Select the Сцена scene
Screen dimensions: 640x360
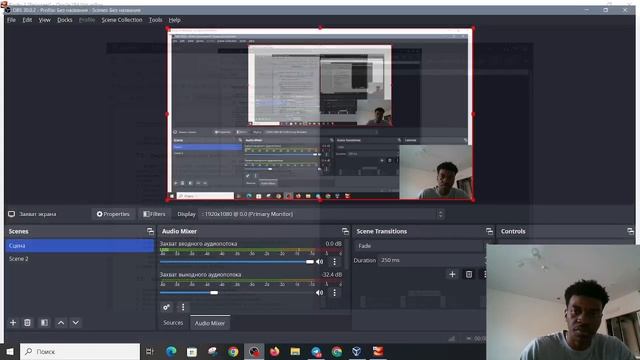pos(80,246)
